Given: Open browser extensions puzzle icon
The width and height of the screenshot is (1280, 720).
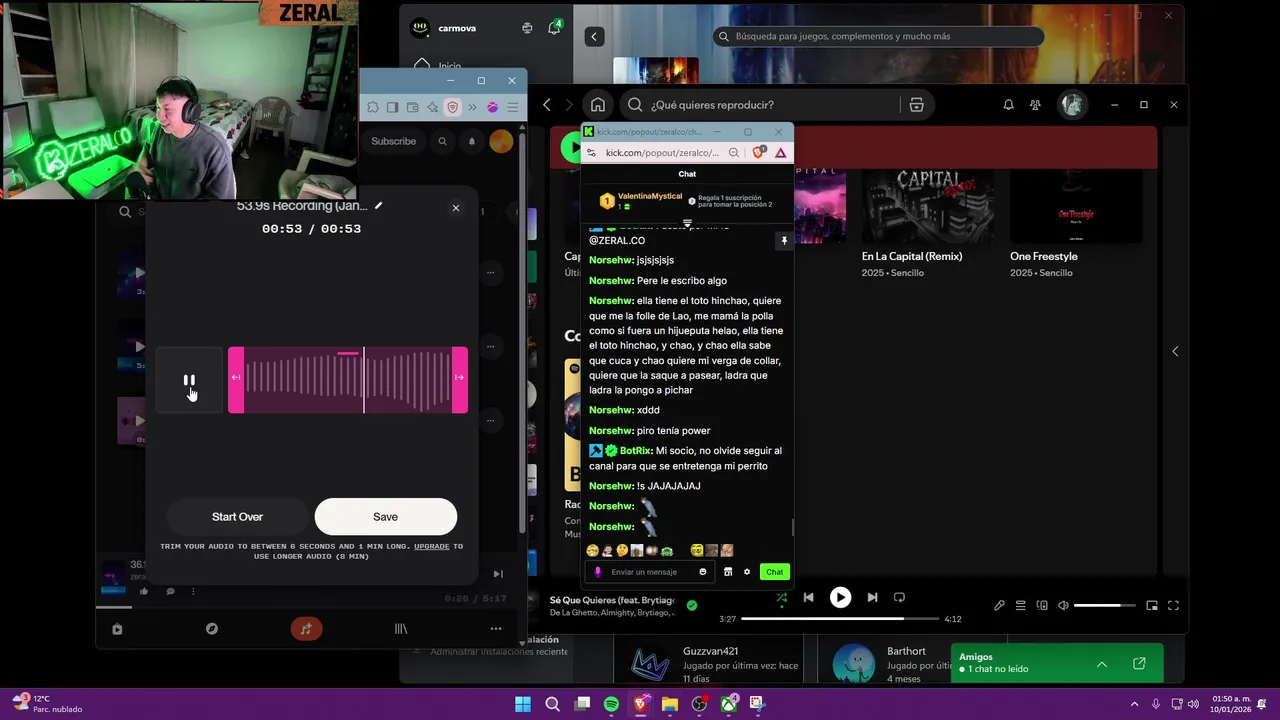Looking at the screenshot, I should [373, 107].
